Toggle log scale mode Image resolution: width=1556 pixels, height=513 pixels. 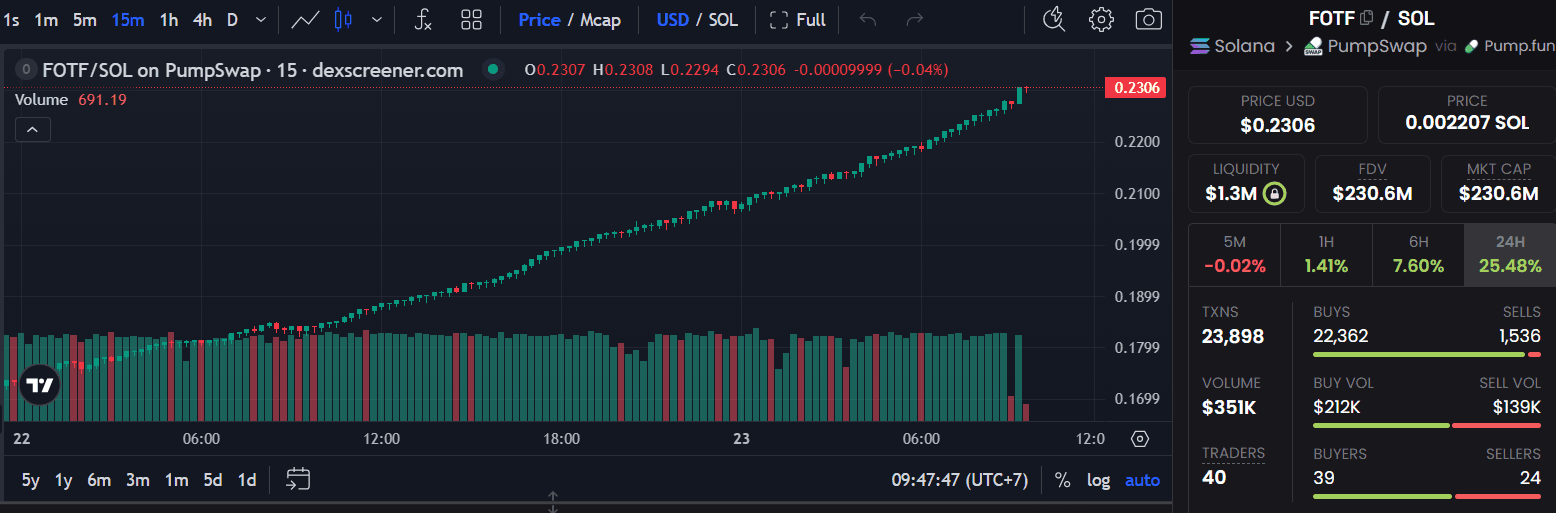[x=1098, y=480]
